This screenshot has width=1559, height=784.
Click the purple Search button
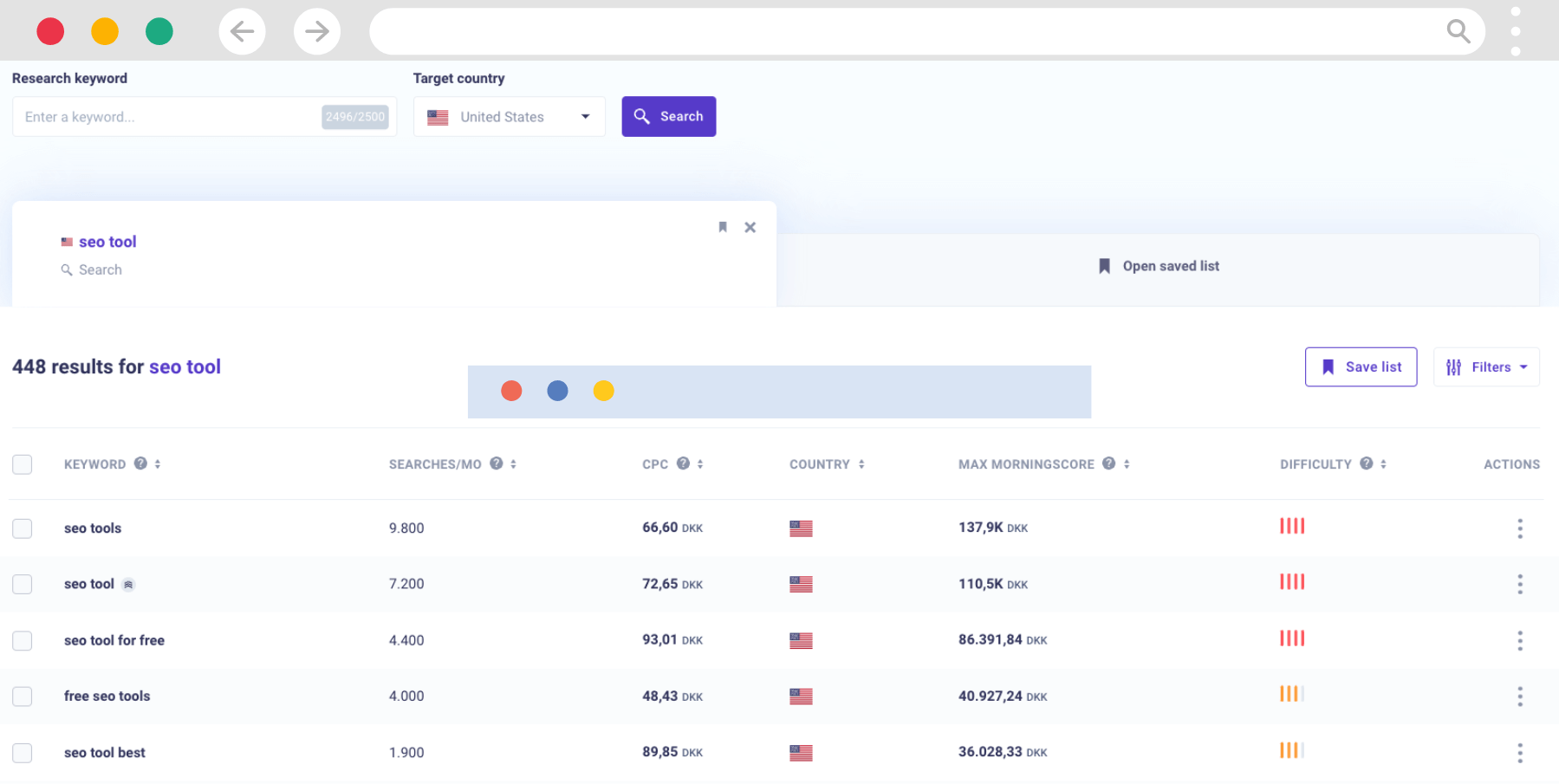[x=669, y=116]
